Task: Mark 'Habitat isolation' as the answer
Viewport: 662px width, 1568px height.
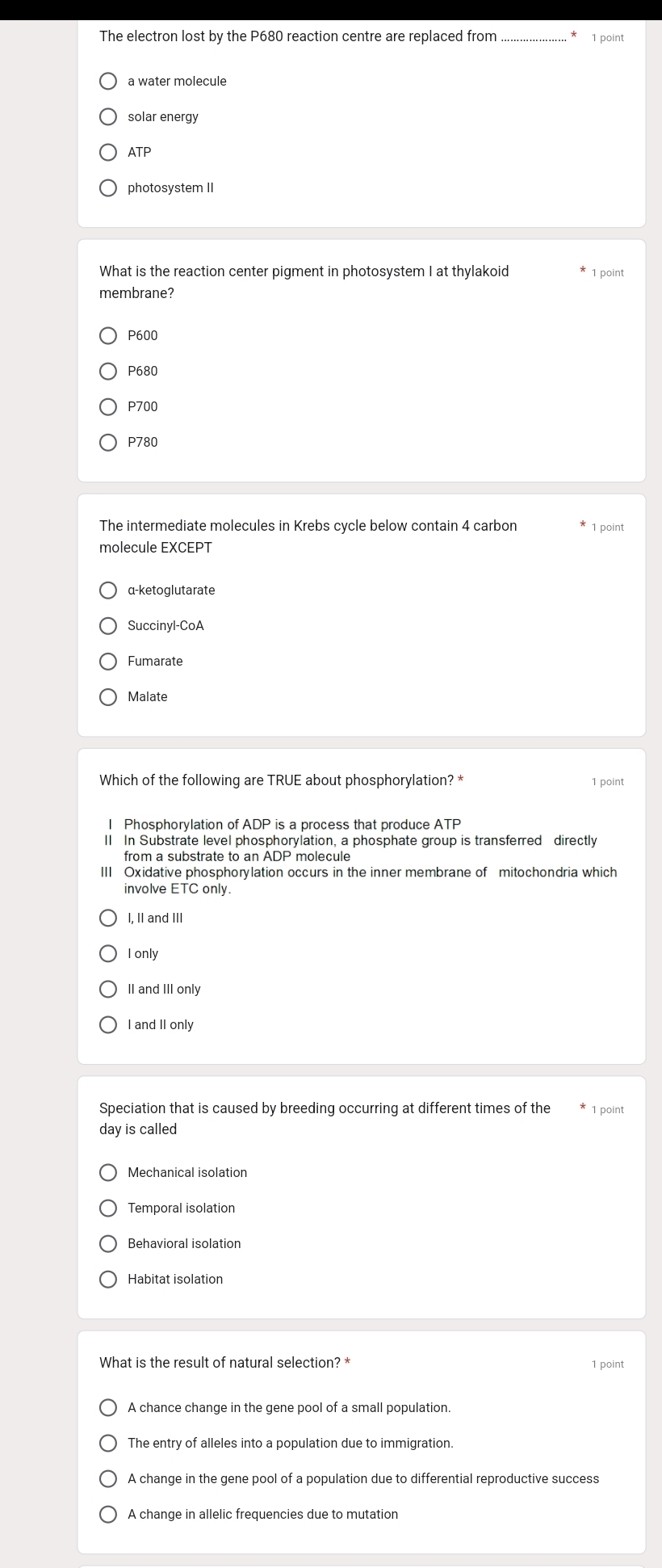Action: (x=108, y=1280)
